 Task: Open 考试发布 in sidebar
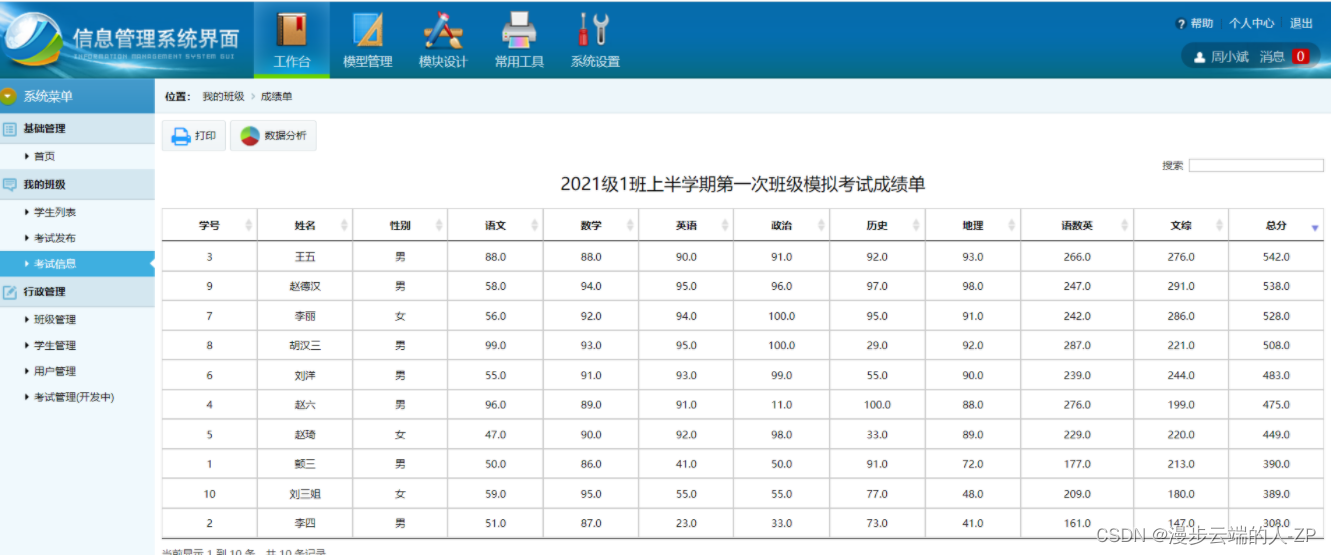tap(55, 239)
